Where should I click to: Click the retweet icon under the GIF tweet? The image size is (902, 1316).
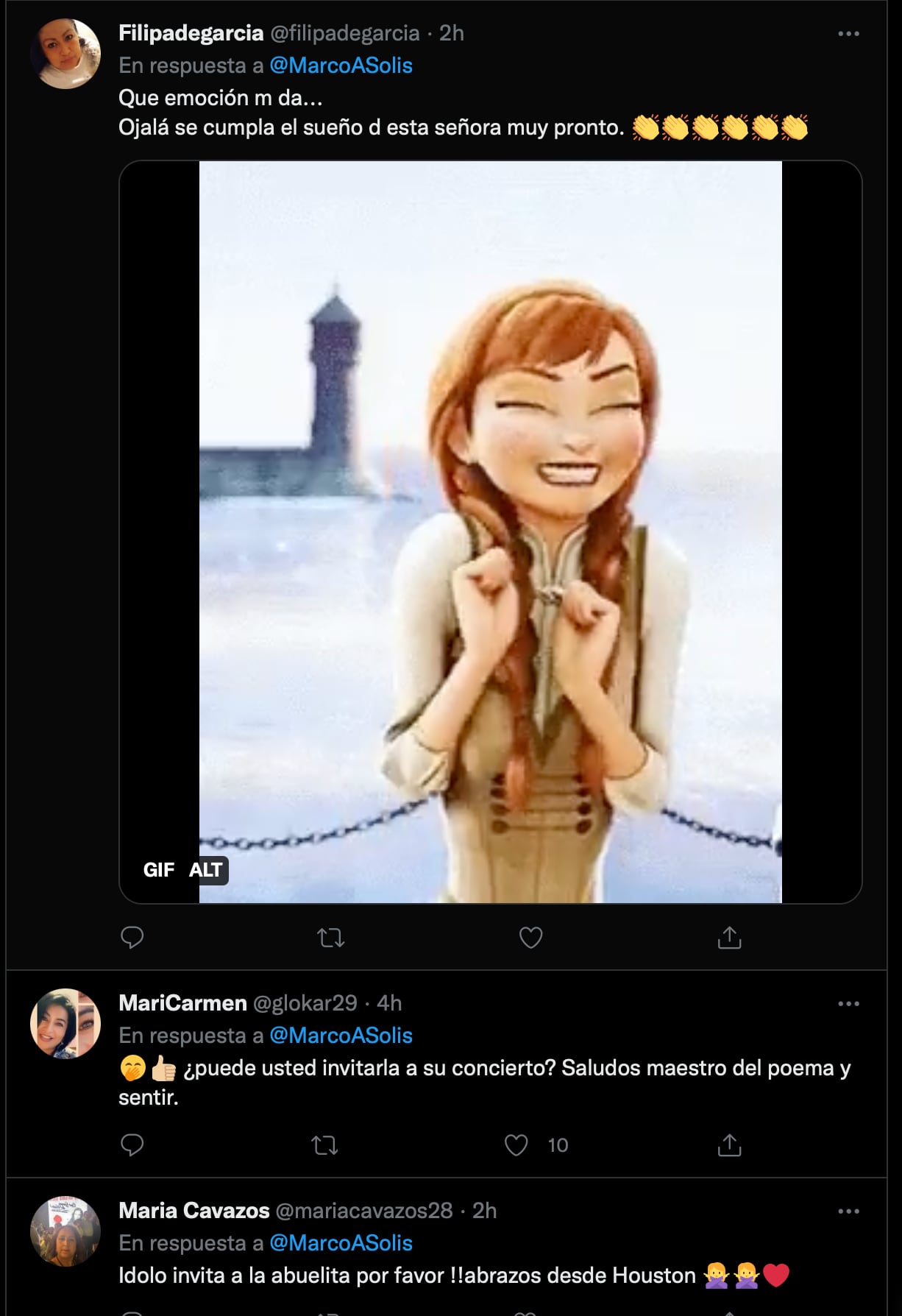pyautogui.click(x=332, y=938)
